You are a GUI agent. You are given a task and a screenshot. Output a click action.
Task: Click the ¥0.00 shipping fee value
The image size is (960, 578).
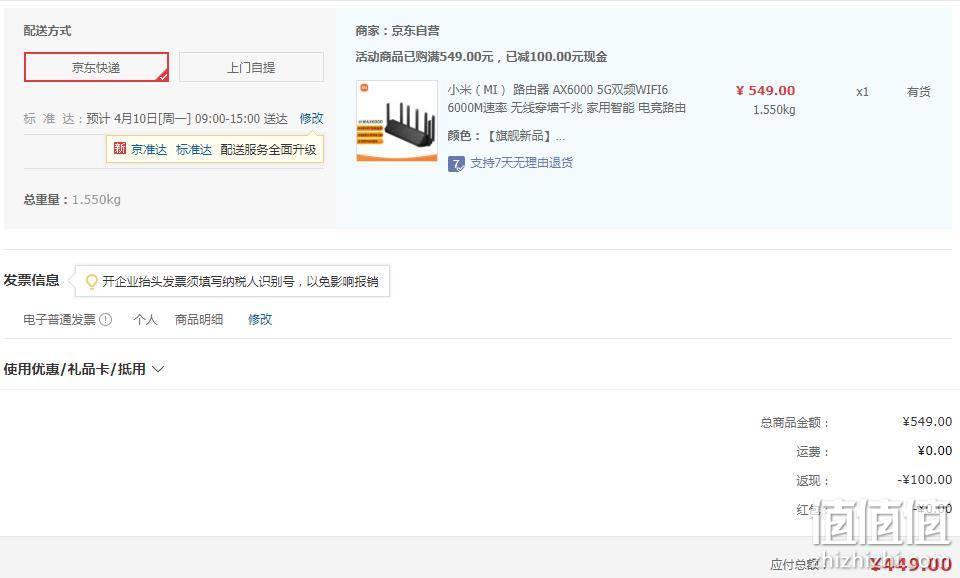(x=935, y=451)
